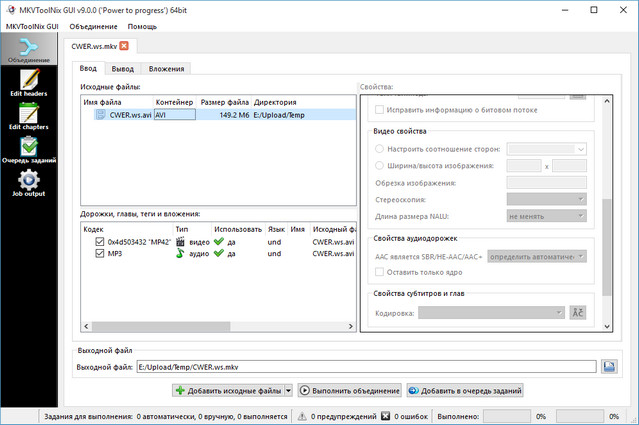This screenshot has height=425, width=639.
Task: Click the Выходной файл path field
Action: point(365,367)
